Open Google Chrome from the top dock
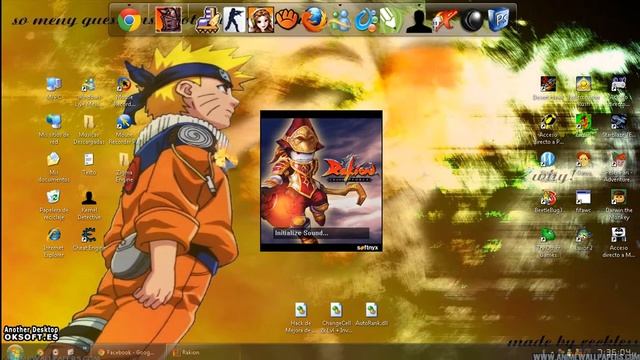This screenshot has width=640, height=360. coord(129,20)
